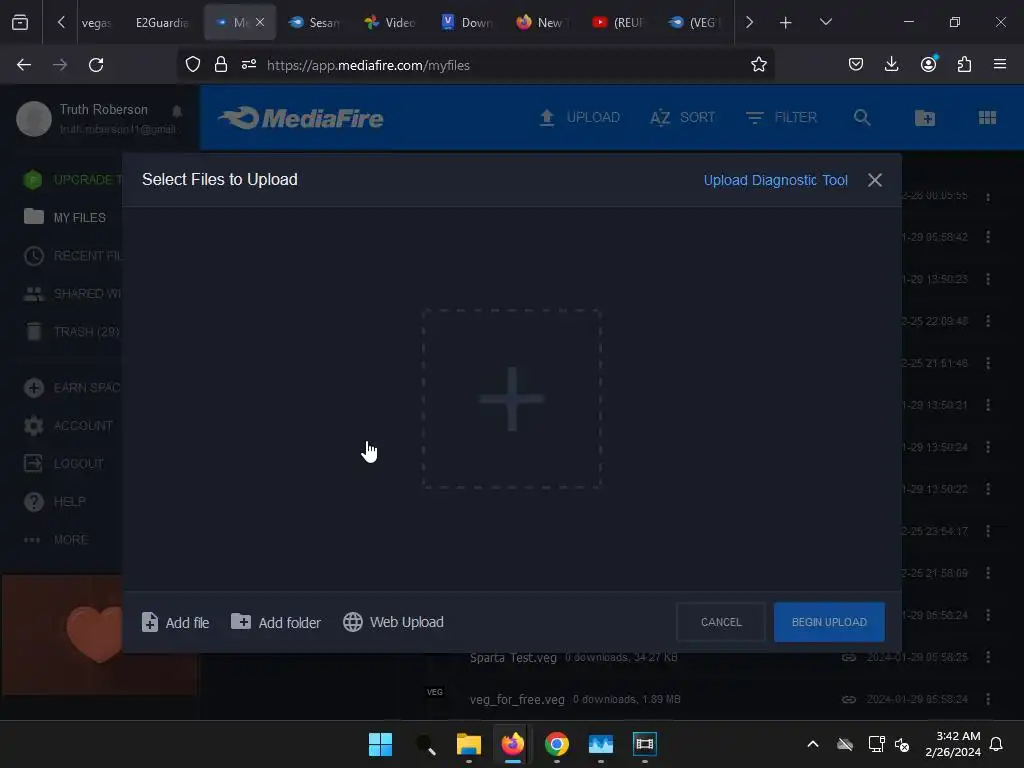Switch to the (VEG tab
Image resolution: width=1024 pixels, height=768 pixels.
tap(694, 22)
